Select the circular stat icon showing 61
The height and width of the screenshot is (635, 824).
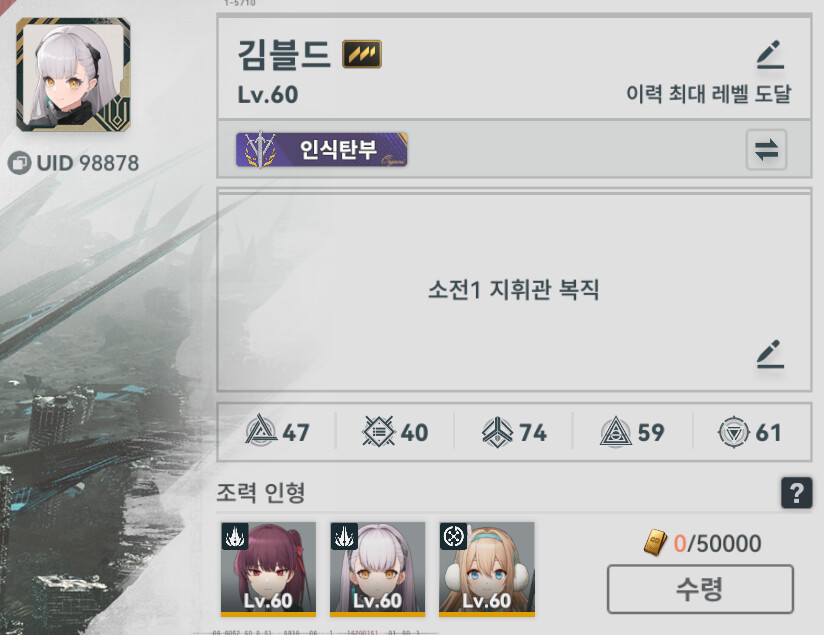(x=734, y=432)
